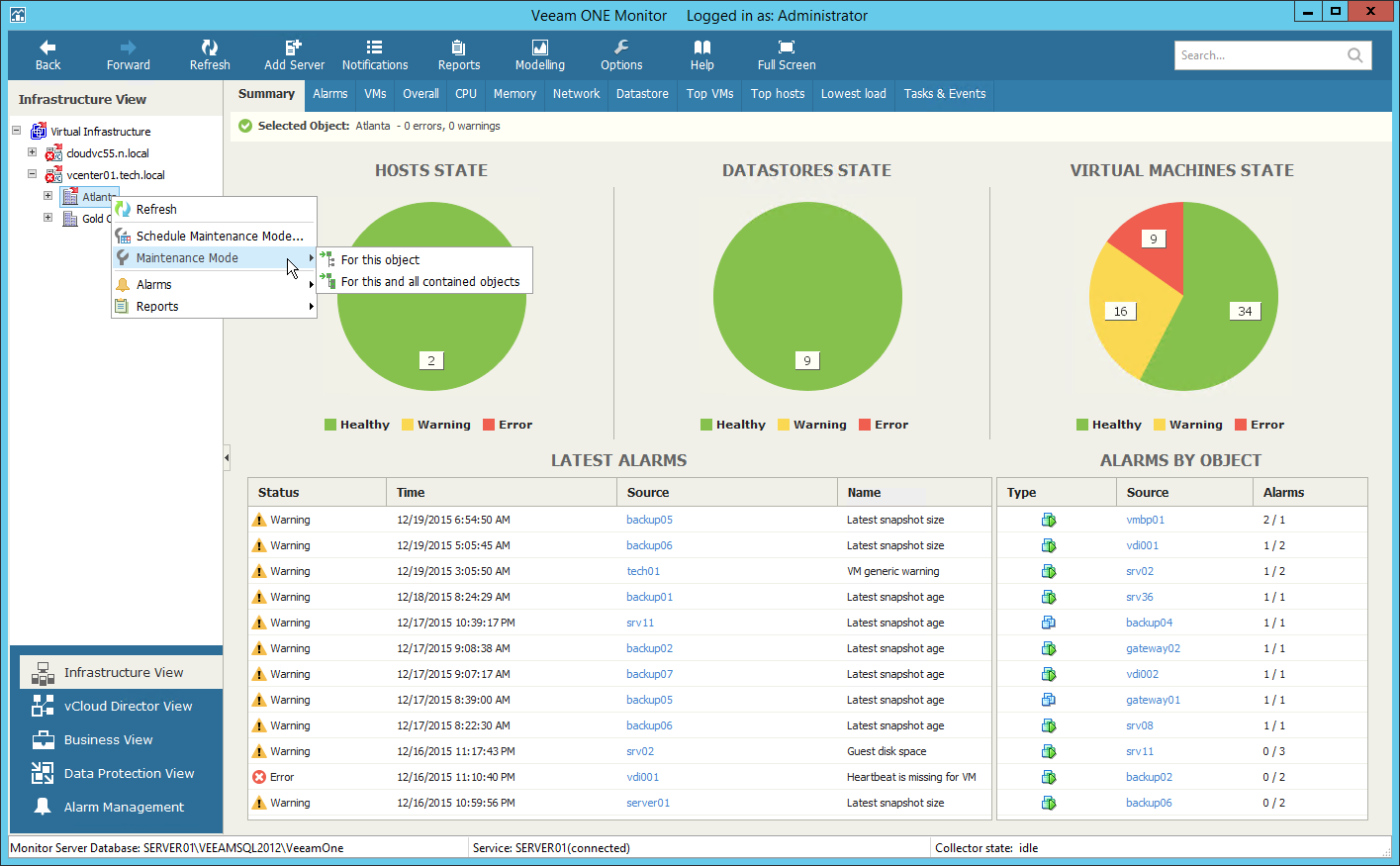This screenshot has height=866, width=1400.
Task: Switch to the Datastore tab
Action: (642, 94)
